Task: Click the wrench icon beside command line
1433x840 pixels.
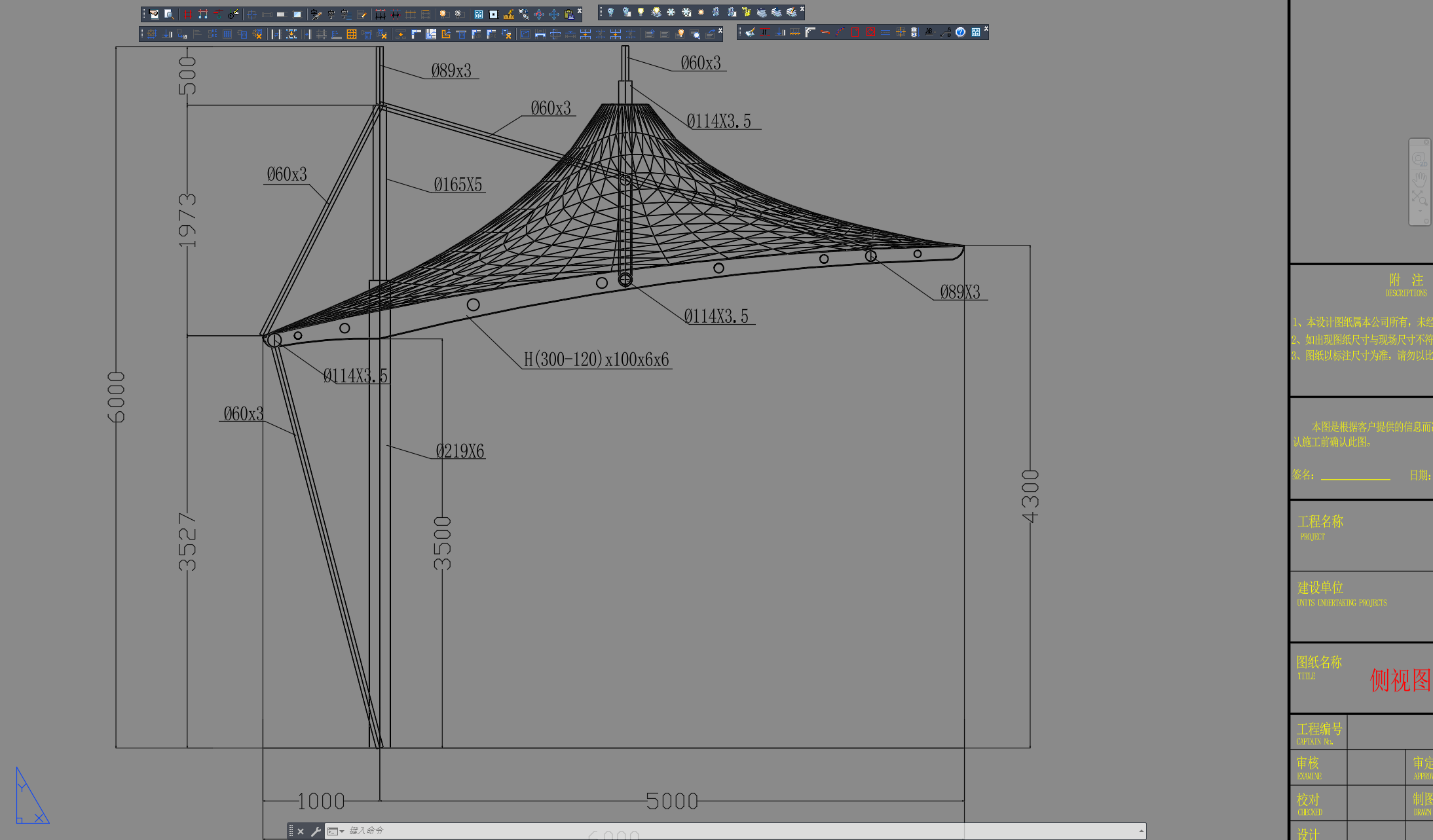Action: 317,830
